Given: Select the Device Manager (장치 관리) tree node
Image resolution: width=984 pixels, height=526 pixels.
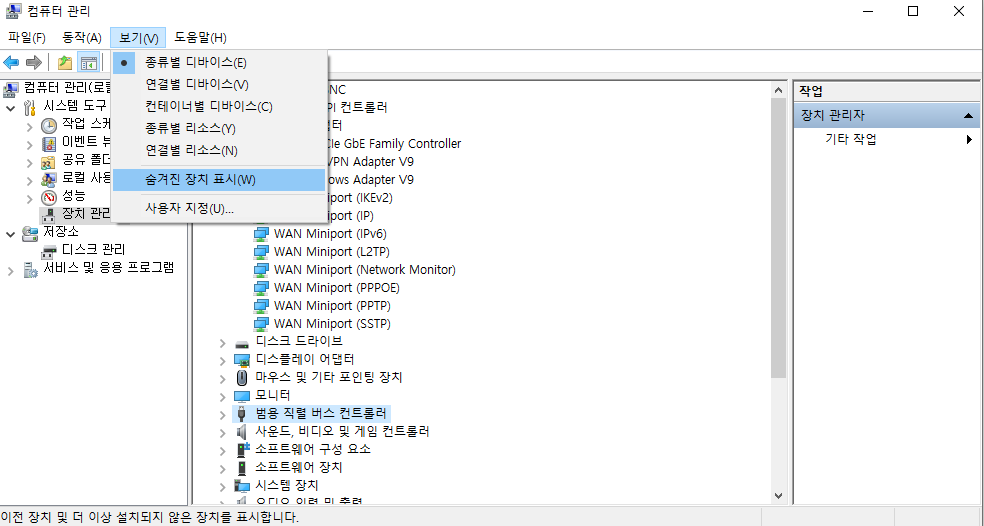Looking at the screenshot, I should (87, 214).
